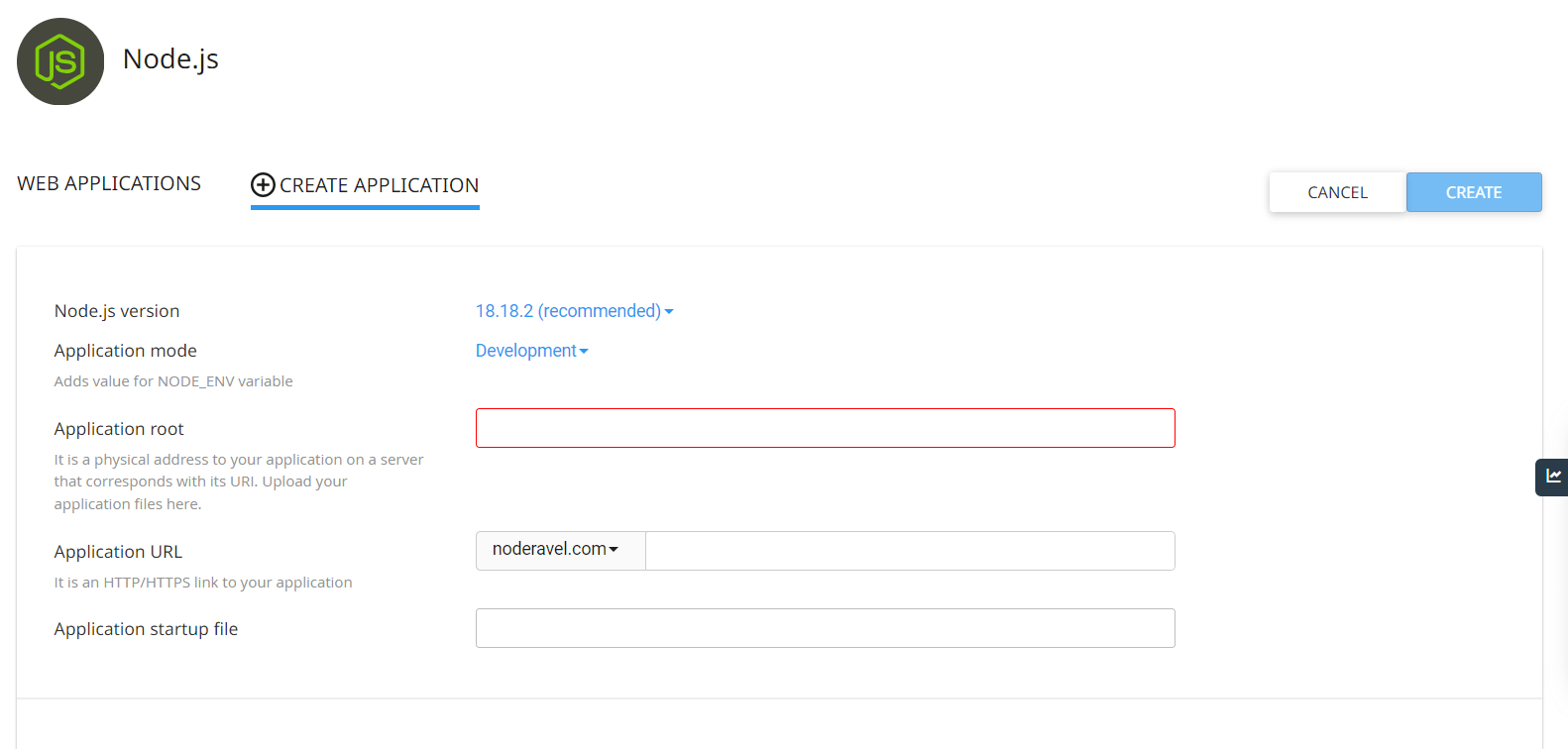Screen dimensions: 1568x749
Task: Click the green Node.js hexagon logo
Action: pos(60,61)
